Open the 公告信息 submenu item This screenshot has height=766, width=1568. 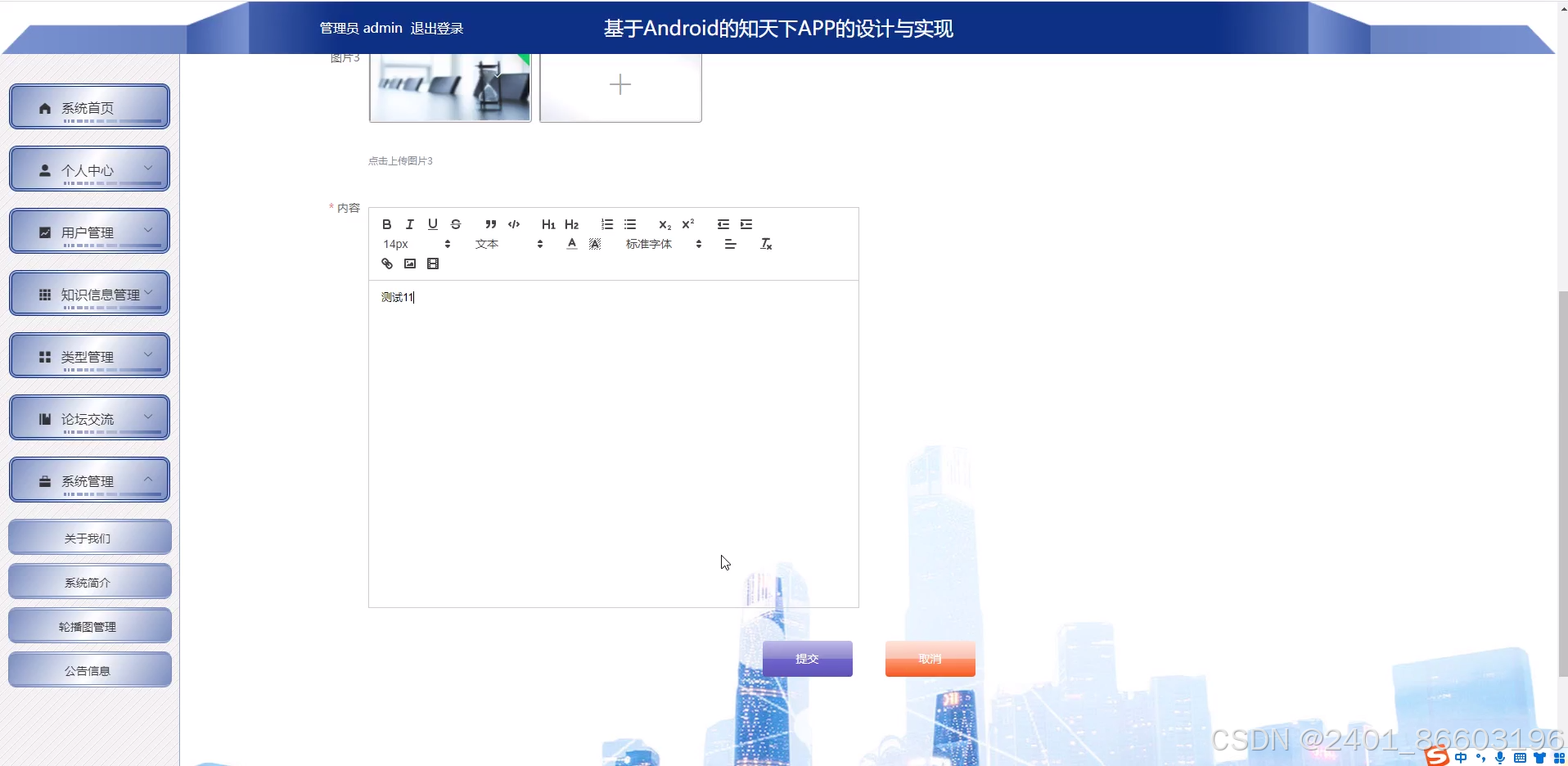(x=90, y=670)
